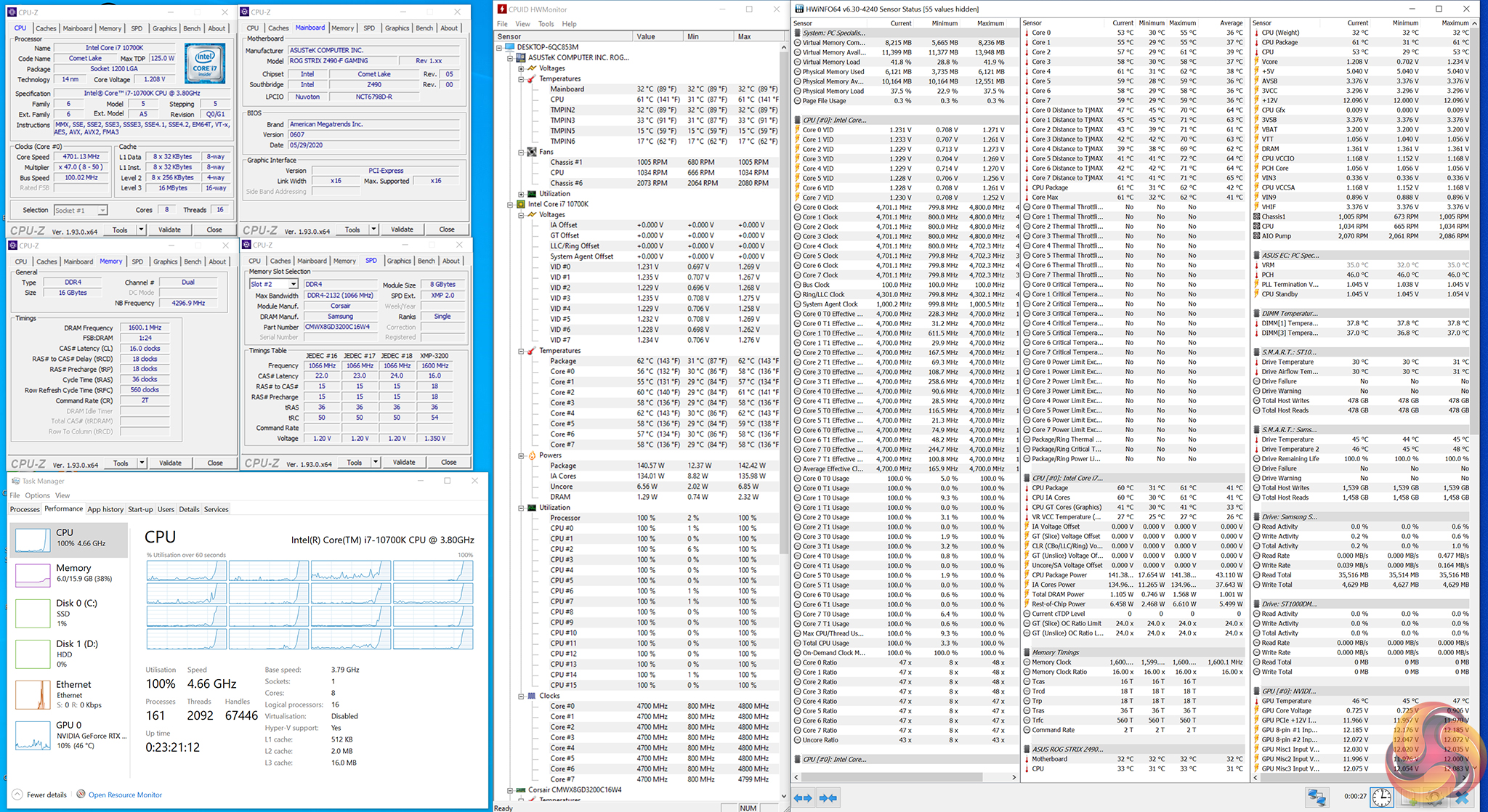Image resolution: width=1488 pixels, height=812 pixels.
Task: Collapse the Fans node in HWMonitor
Action: 521,153
